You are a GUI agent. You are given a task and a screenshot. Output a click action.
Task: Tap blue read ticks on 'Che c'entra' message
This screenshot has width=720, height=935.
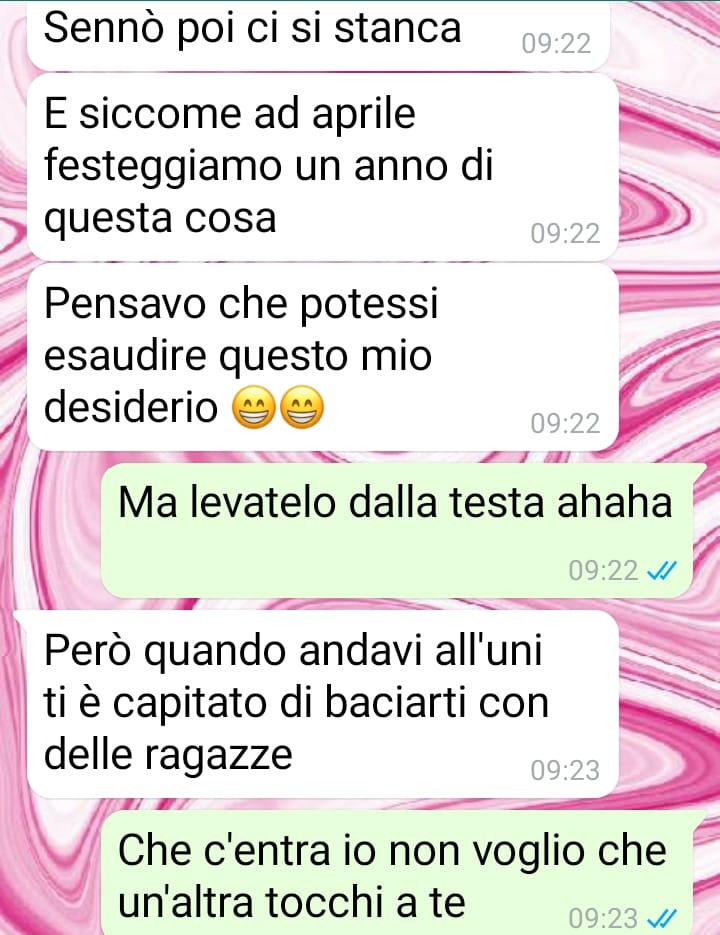point(662,917)
